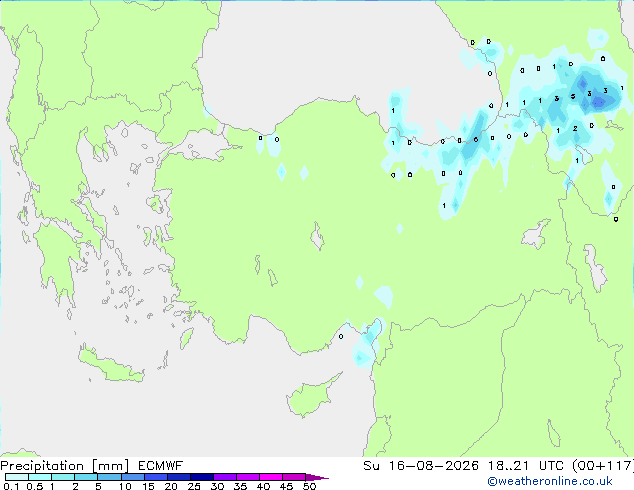The height and width of the screenshot is (490, 634).
Task: Click the above-50 mm arrow tip of legend
Action: point(317,477)
